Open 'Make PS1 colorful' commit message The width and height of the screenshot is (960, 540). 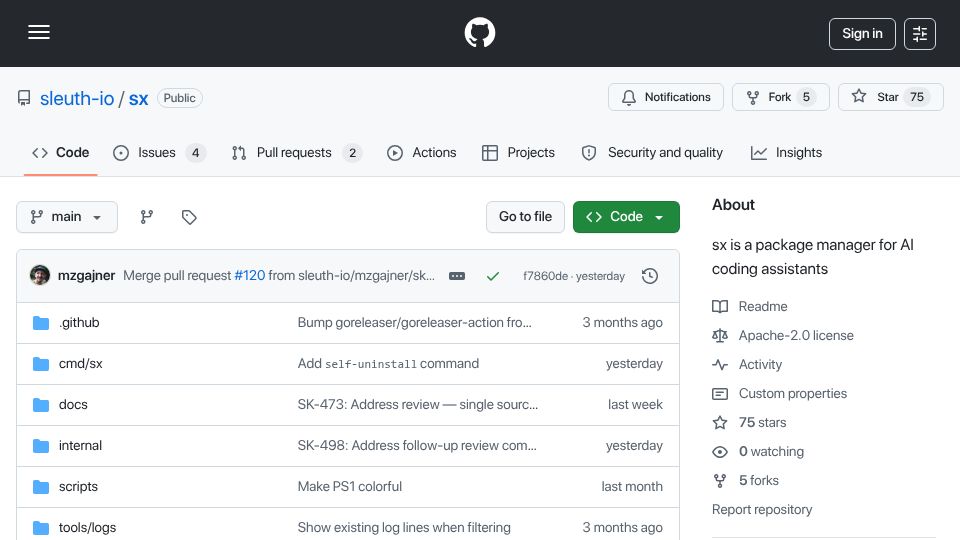(x=350, y=487)
